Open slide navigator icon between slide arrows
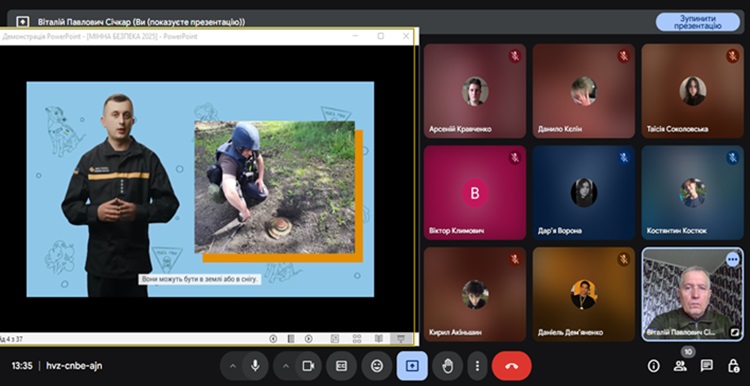This screenshot has height=386, width=750. (291, 339)
